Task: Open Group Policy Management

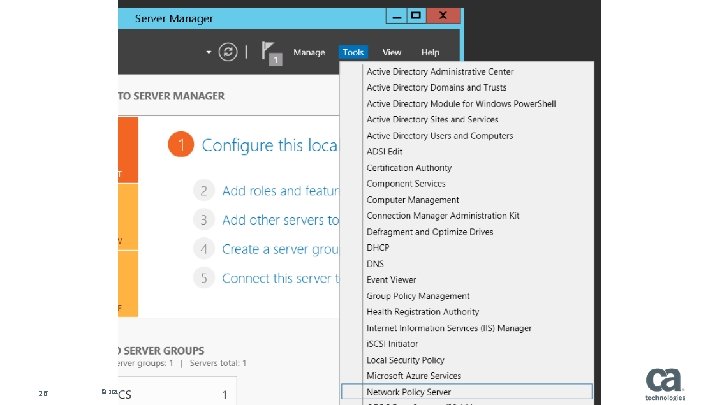Action: coord(417,296)
